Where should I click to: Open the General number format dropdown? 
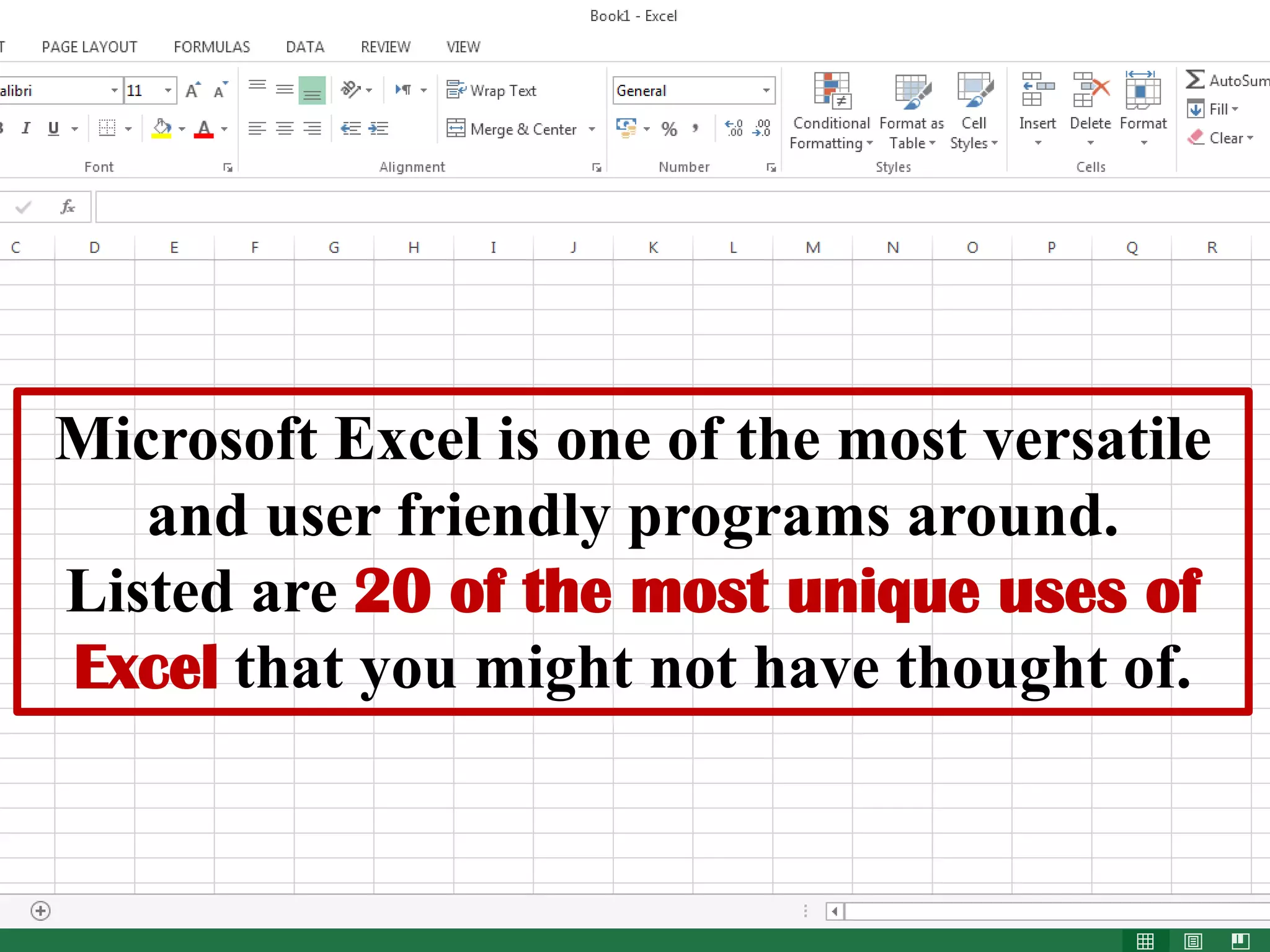click(x=766, y=90)
